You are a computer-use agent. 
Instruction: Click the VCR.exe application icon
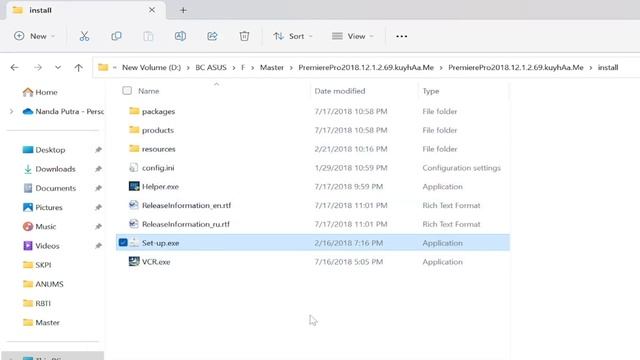134,262
